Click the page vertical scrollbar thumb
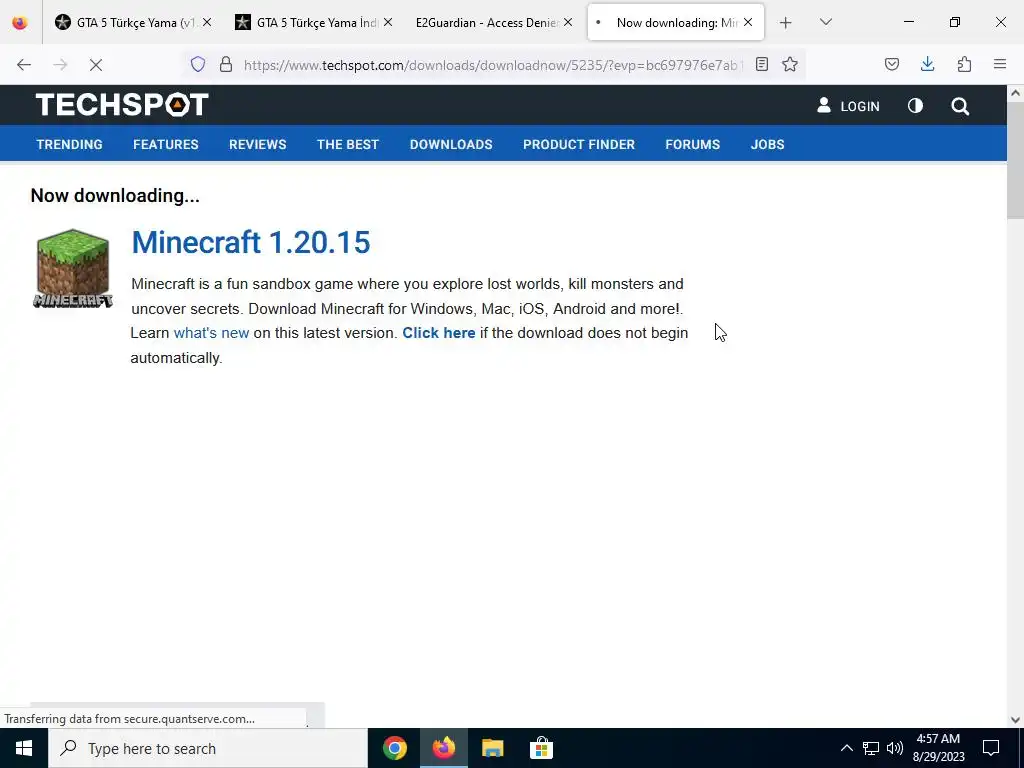Screen dimensions: 1024x768 click(x=1016, y=159)
